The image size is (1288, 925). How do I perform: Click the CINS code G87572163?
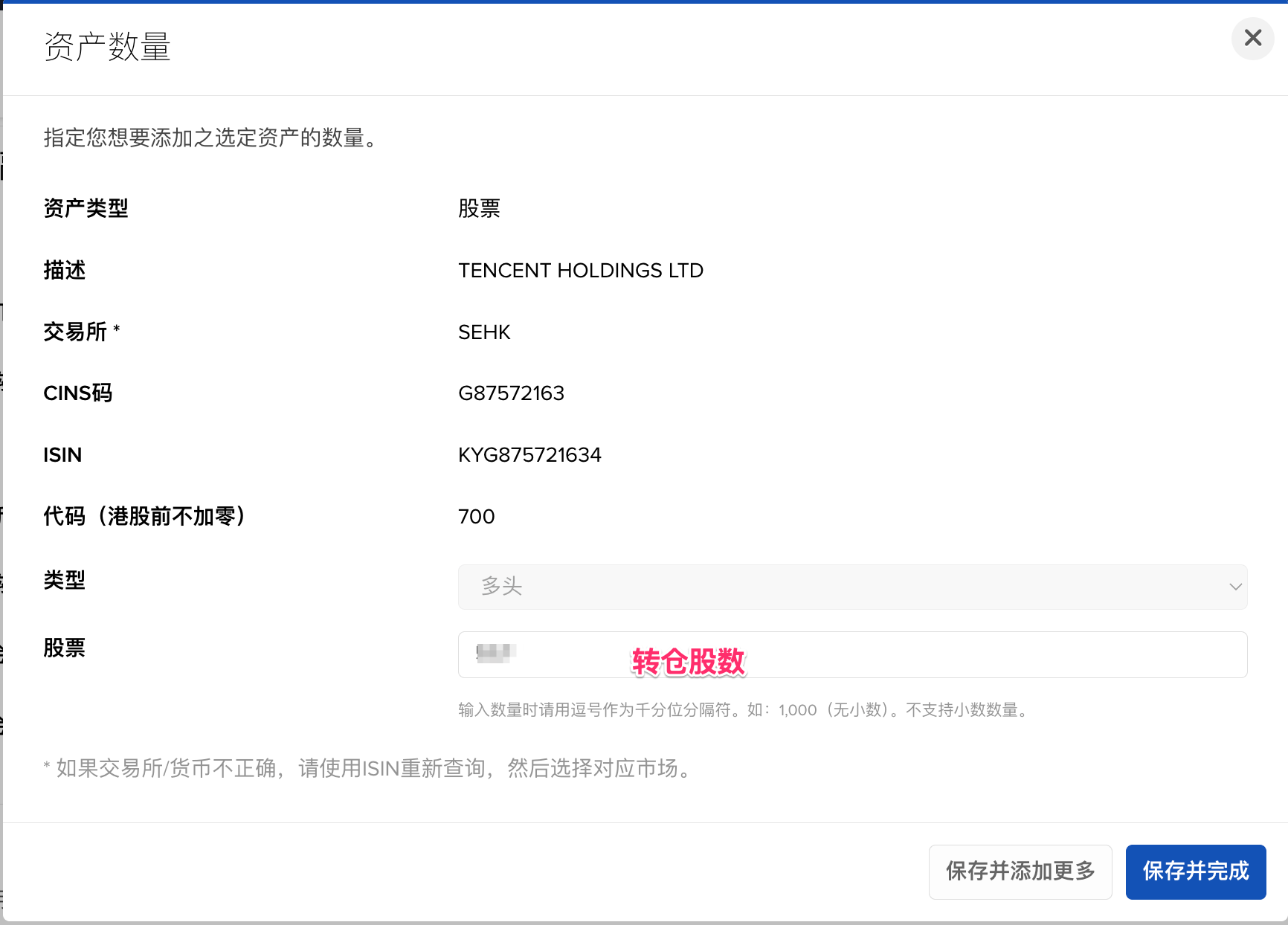pos(511,393)
